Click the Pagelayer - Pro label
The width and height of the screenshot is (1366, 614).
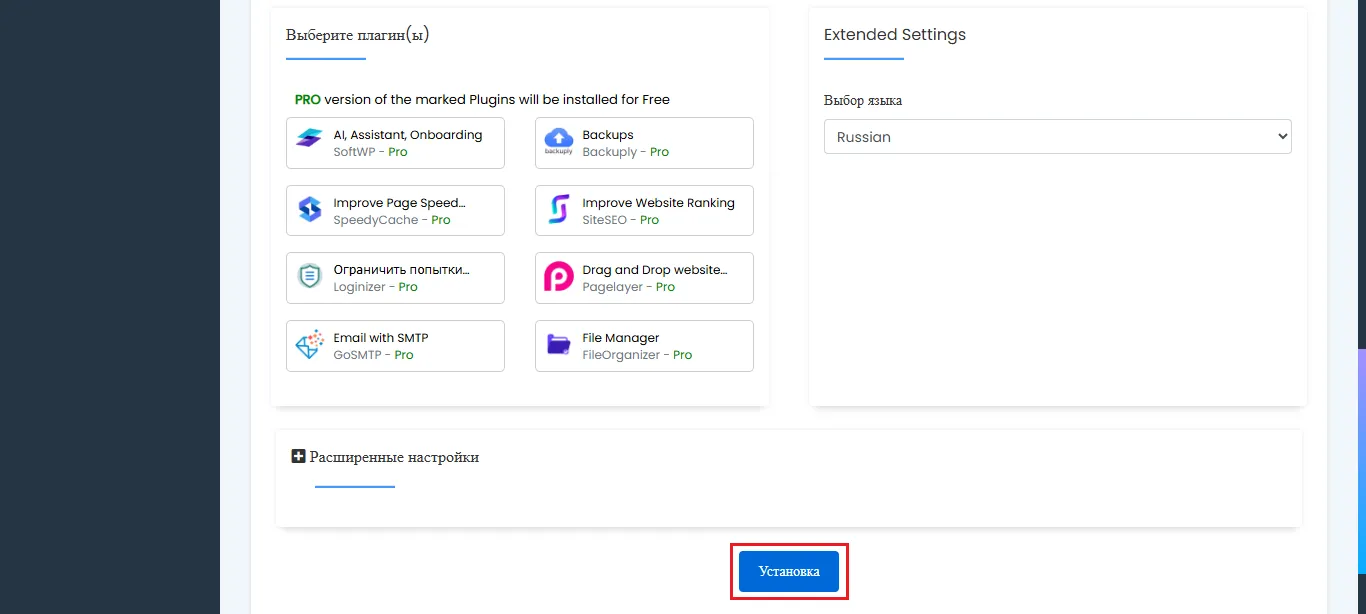pyautogui.click(x=629, y=287)
